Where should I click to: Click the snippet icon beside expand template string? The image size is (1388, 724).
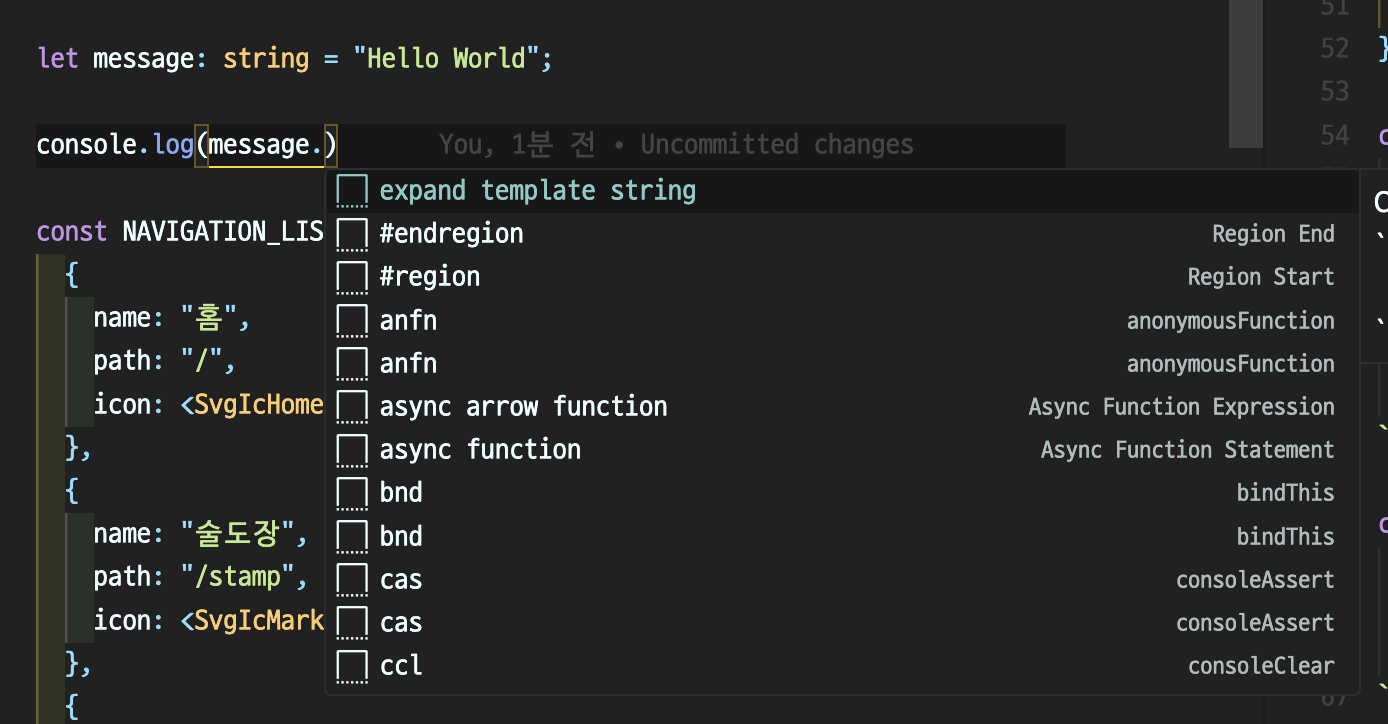pos(352,191)
